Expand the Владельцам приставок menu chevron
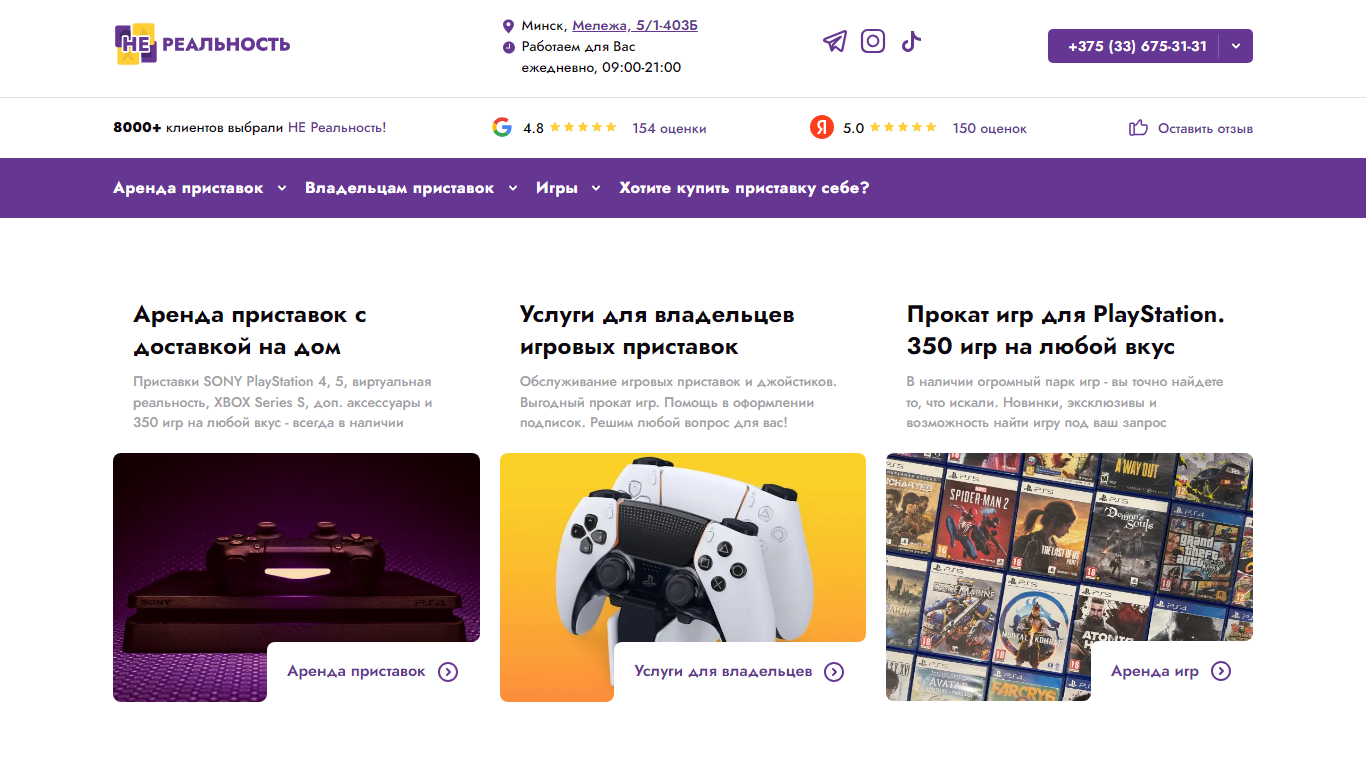The height and width of the screenshot is (768, 1366). point(513,188)
